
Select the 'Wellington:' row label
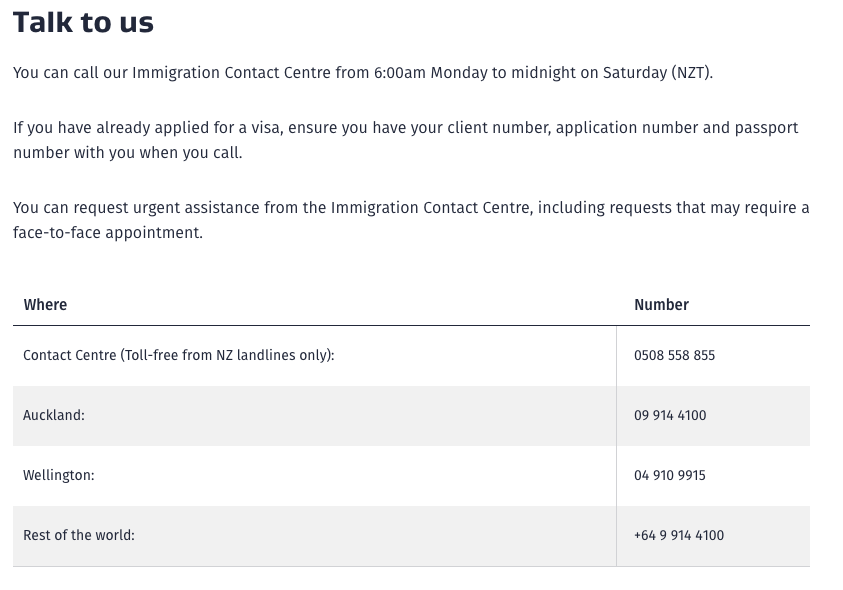[59, 476]
